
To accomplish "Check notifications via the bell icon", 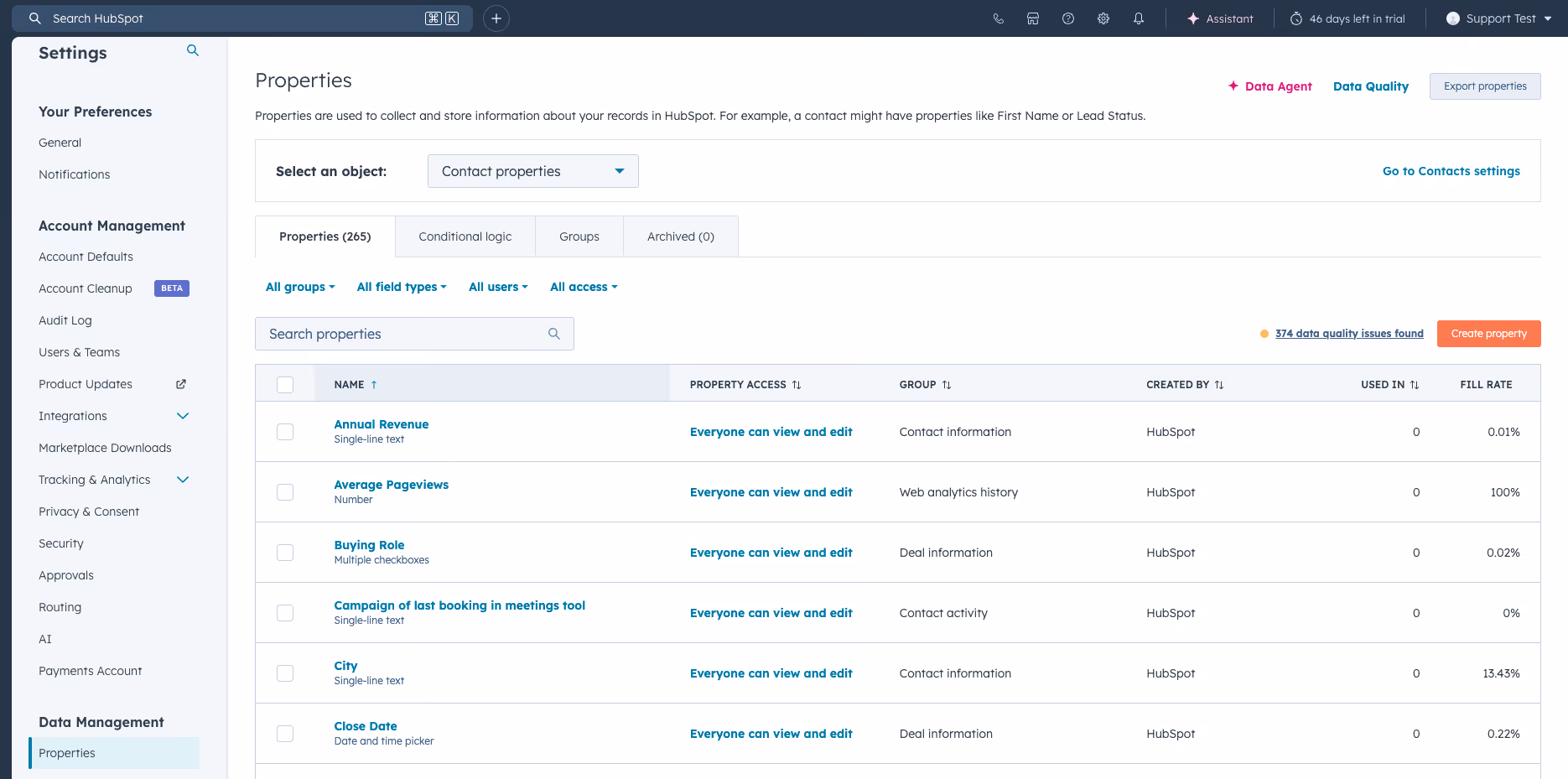I will 1139,18.
